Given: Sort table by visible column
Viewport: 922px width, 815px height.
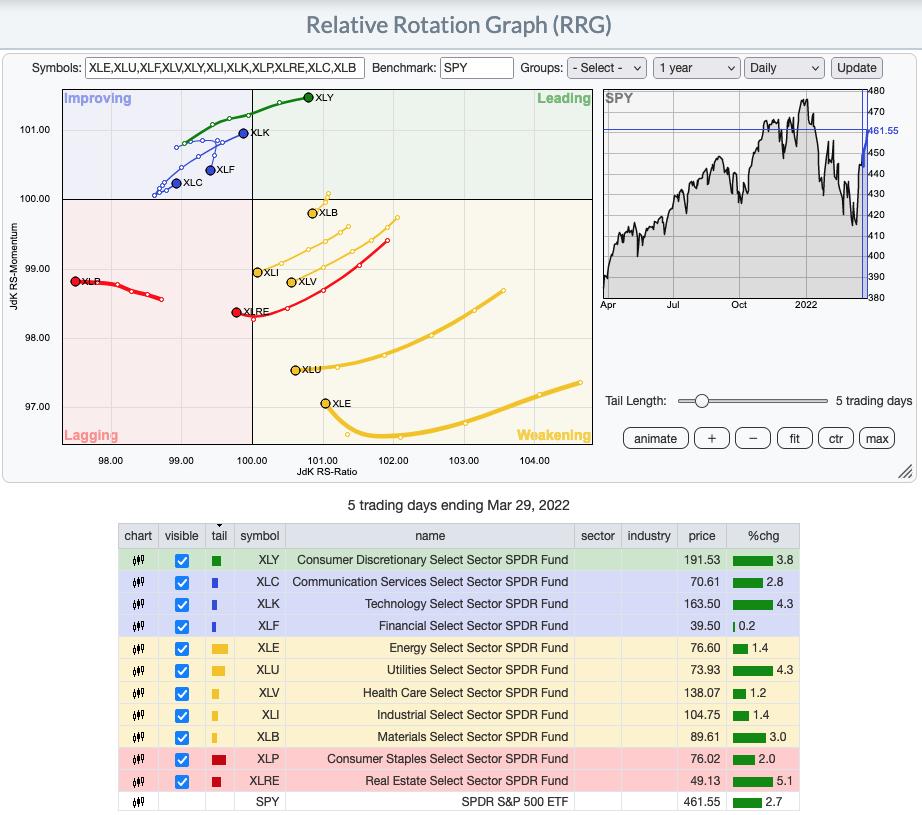Looking at the screenshot, I should tap(182, 536).
